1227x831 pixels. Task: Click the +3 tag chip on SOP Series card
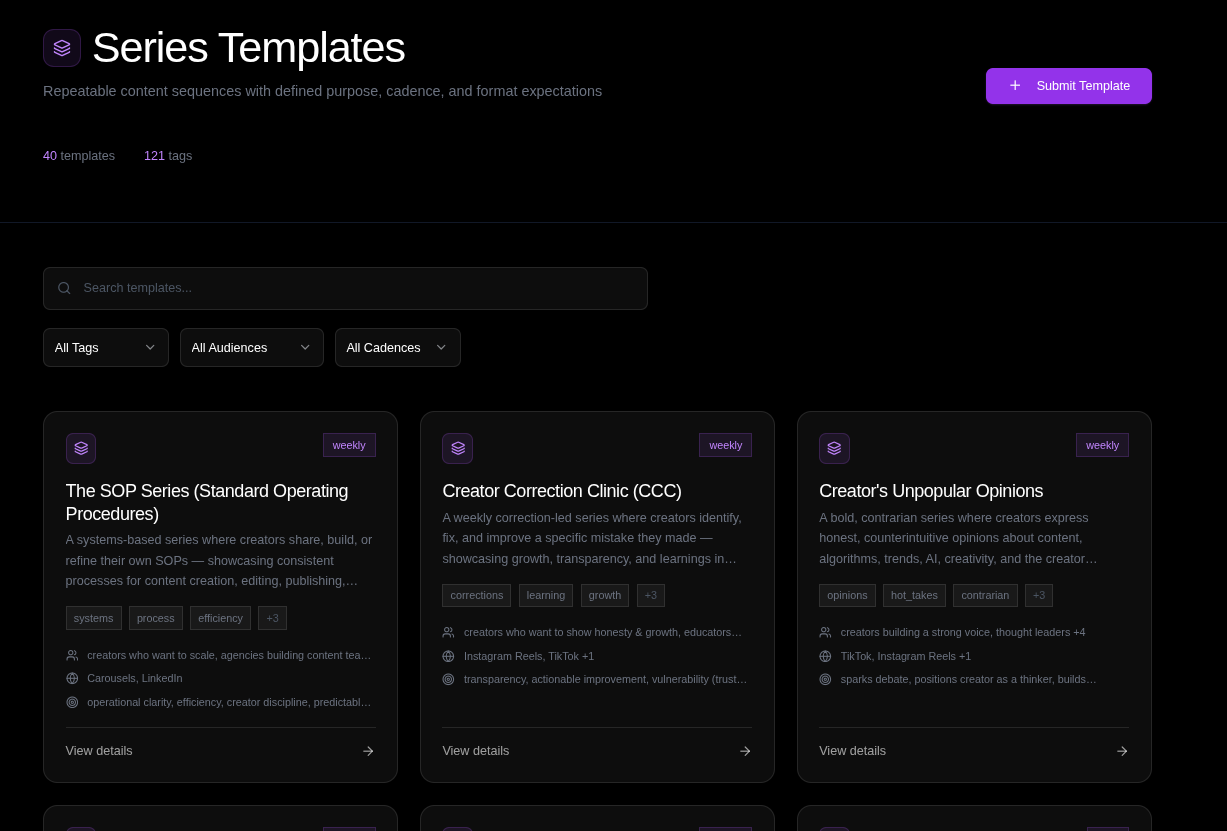click(x=272, y=618)
